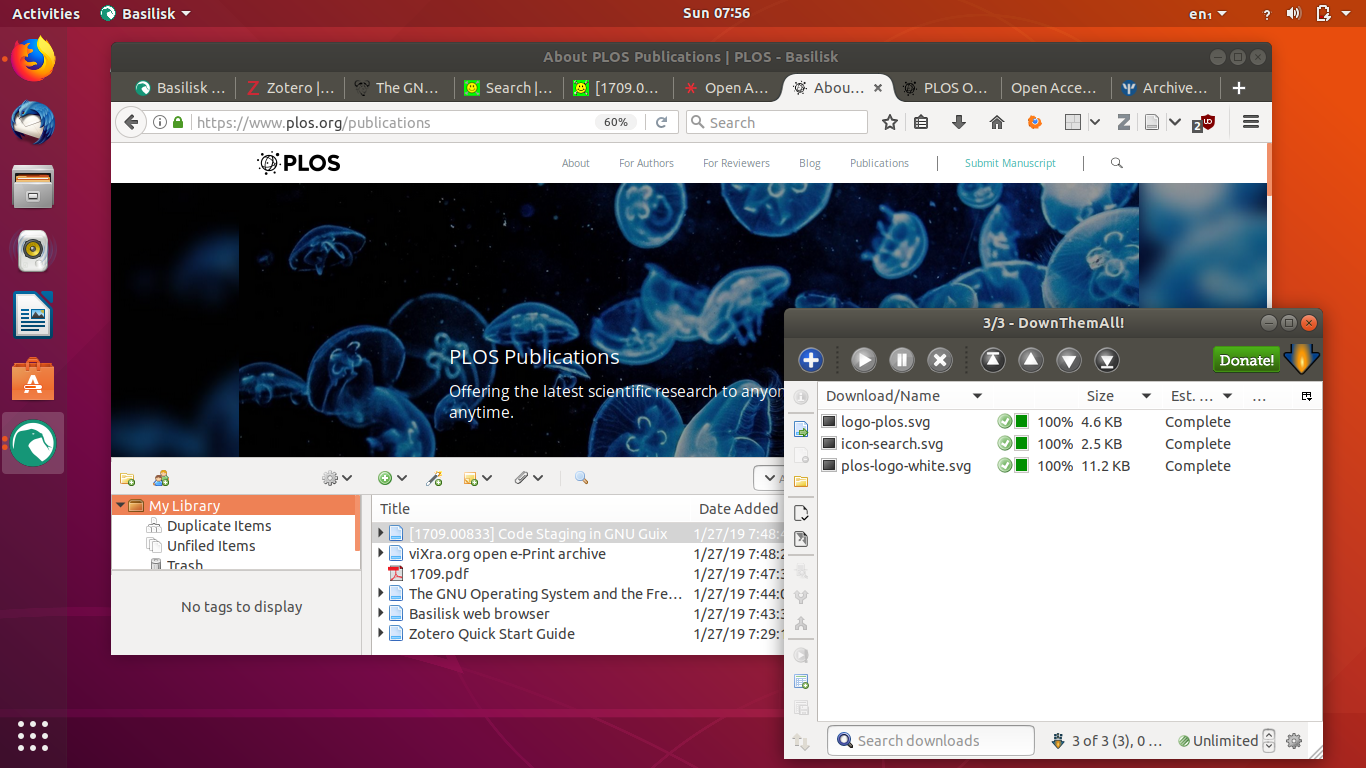Open the Download/Name column filter dropdown
Screen dimensions: 1366x768
click(x=977, y=396)
